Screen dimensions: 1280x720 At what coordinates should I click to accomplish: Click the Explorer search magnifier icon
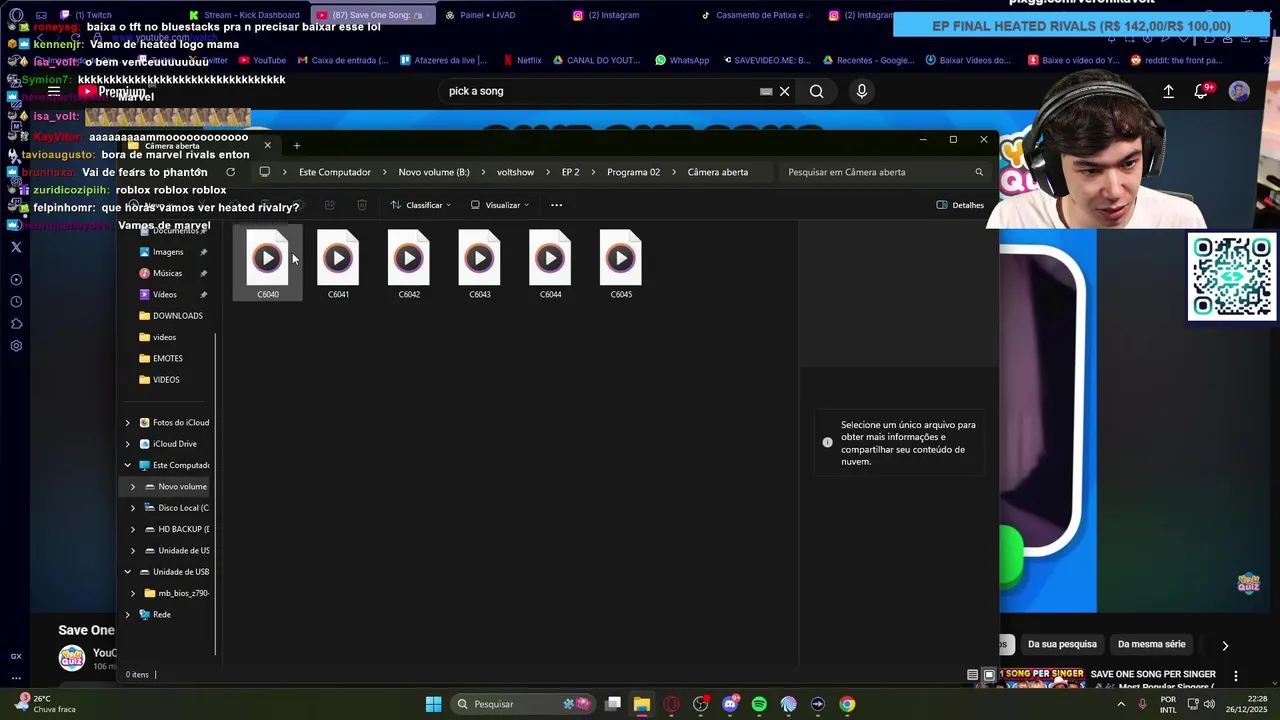(979, 172)
